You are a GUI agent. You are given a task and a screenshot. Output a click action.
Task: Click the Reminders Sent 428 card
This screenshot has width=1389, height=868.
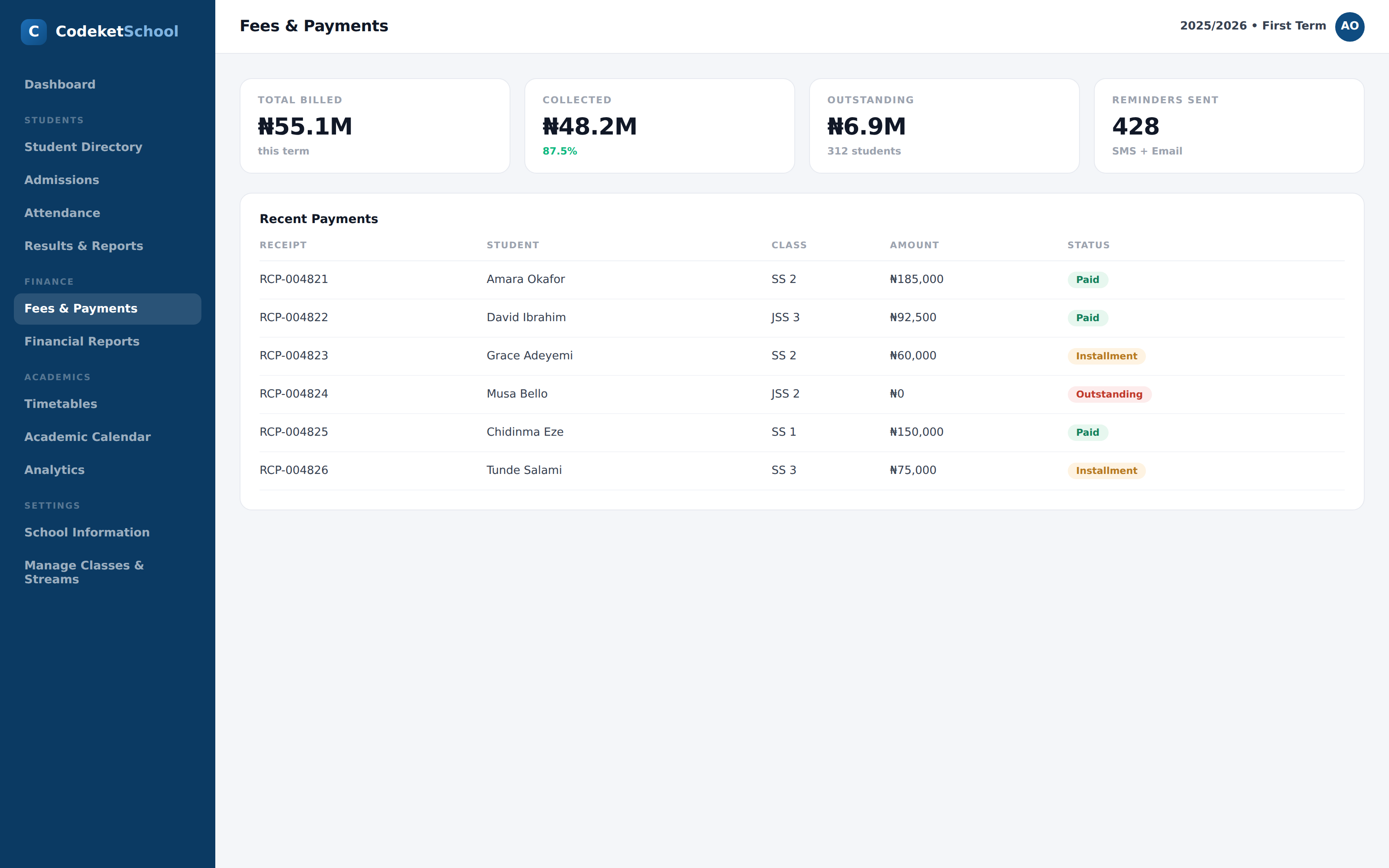[1229, 126]
